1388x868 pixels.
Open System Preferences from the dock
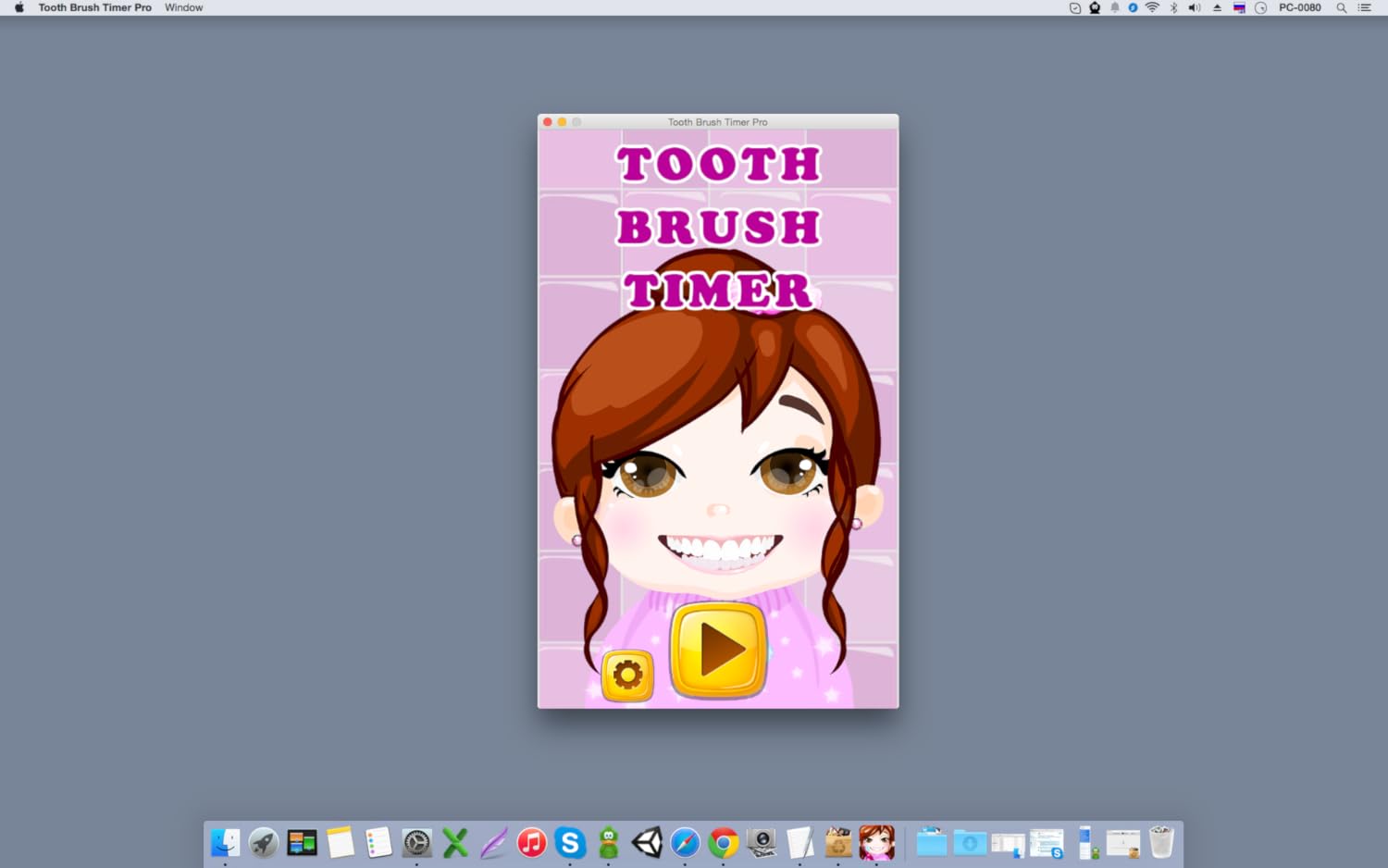pos(416,843)
